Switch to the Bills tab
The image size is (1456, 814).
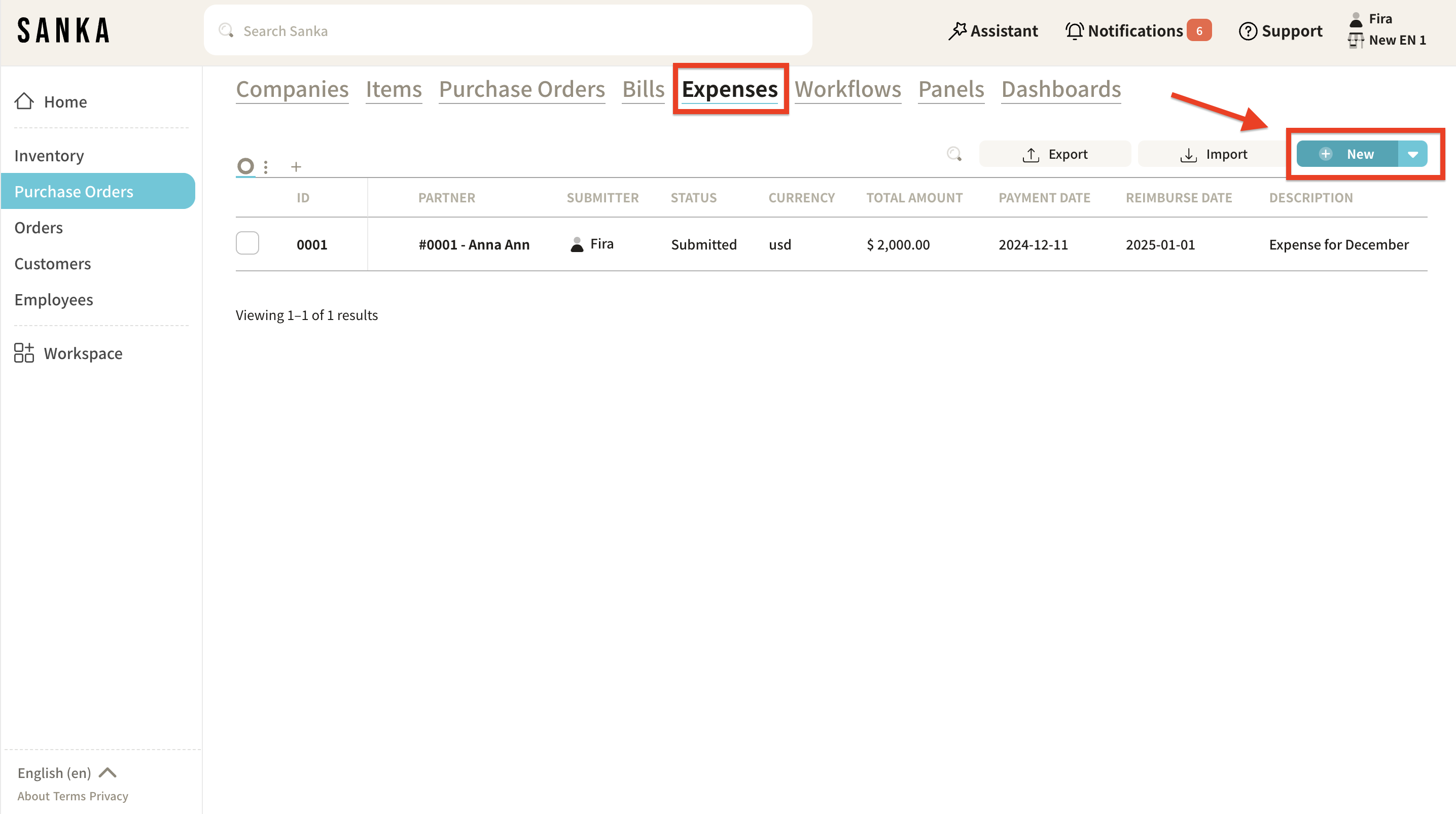pos(643,89)
